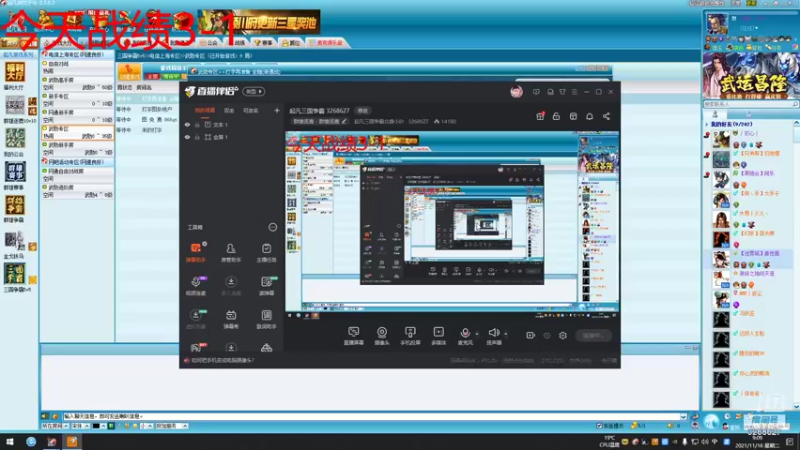Collapse the 工具箱 toolbox panel
The image size is (800, 450).
click(x=272, y=227)
